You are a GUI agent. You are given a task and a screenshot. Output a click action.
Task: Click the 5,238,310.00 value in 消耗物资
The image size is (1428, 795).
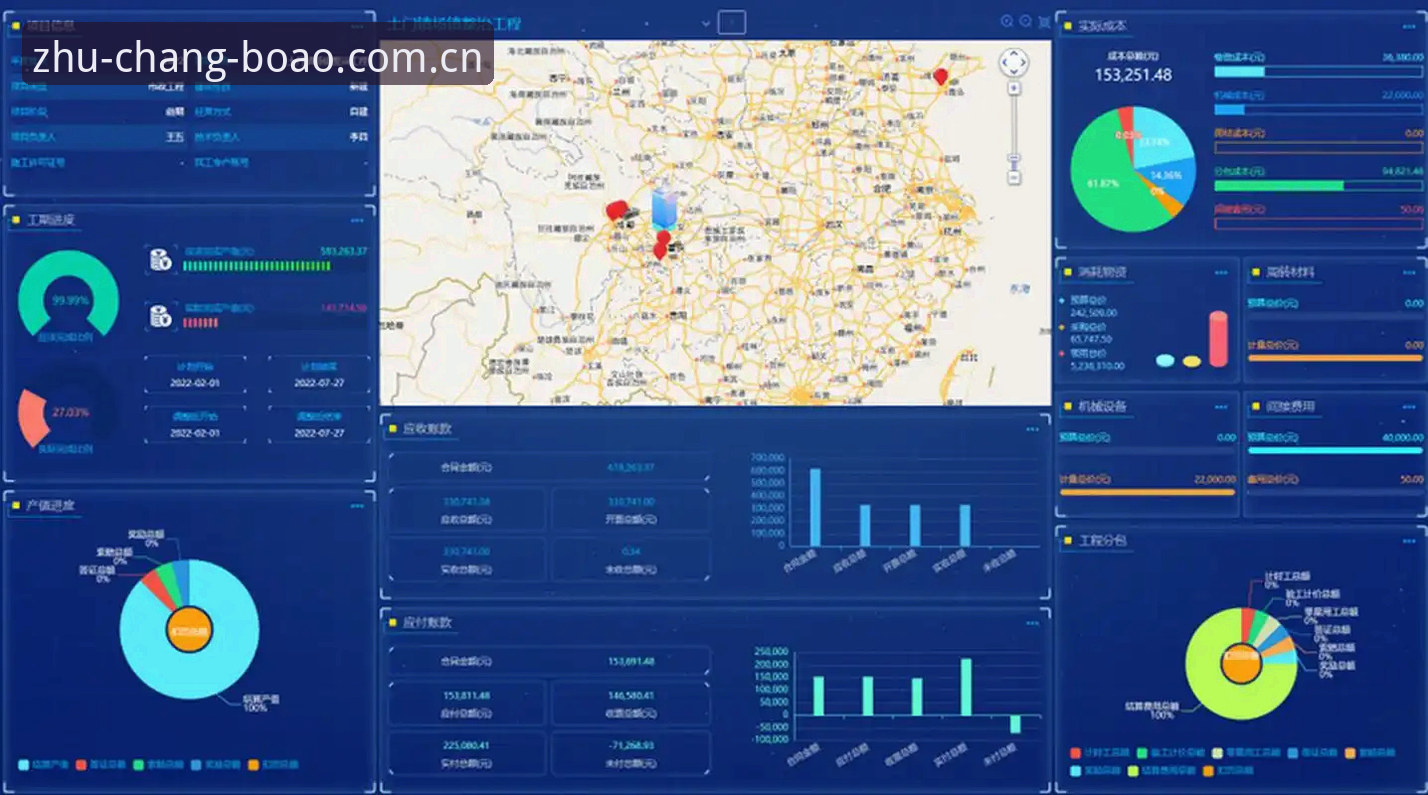[x=1096, y=366]
